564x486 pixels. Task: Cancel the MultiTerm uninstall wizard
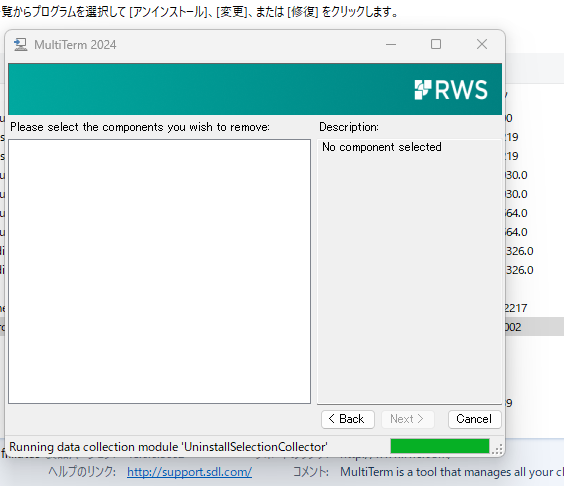(x=474, y=419)
